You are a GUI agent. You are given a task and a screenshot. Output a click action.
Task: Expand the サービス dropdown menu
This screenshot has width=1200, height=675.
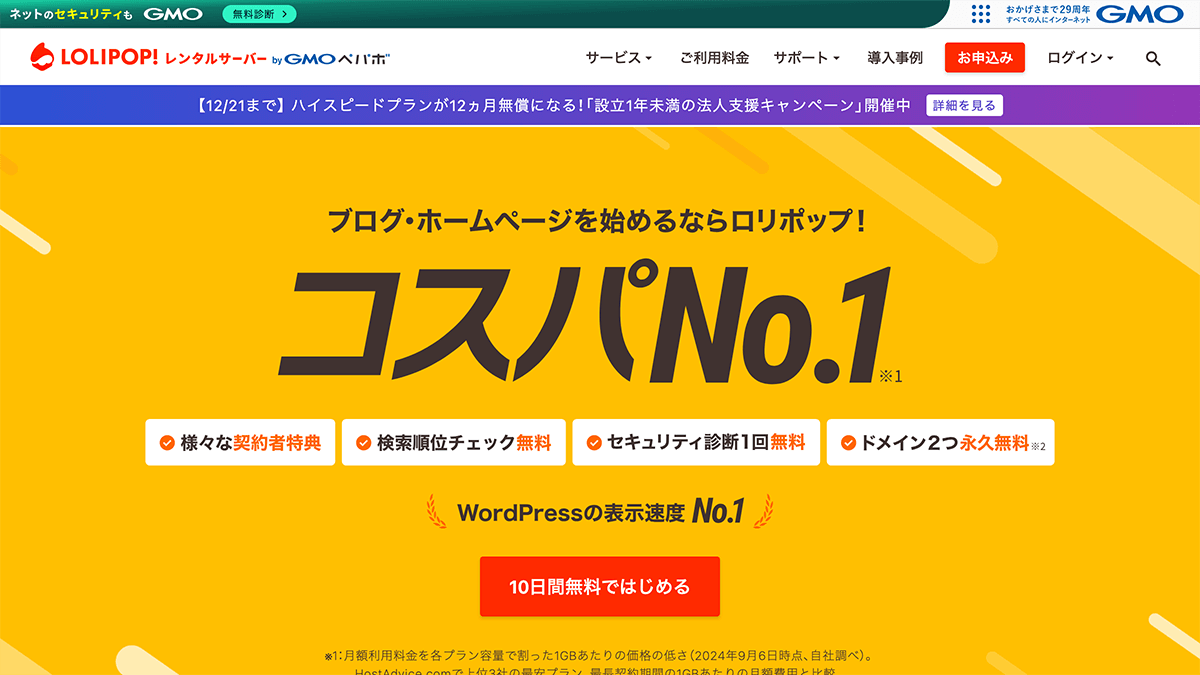pyautogui.click(x=618, y=58)
